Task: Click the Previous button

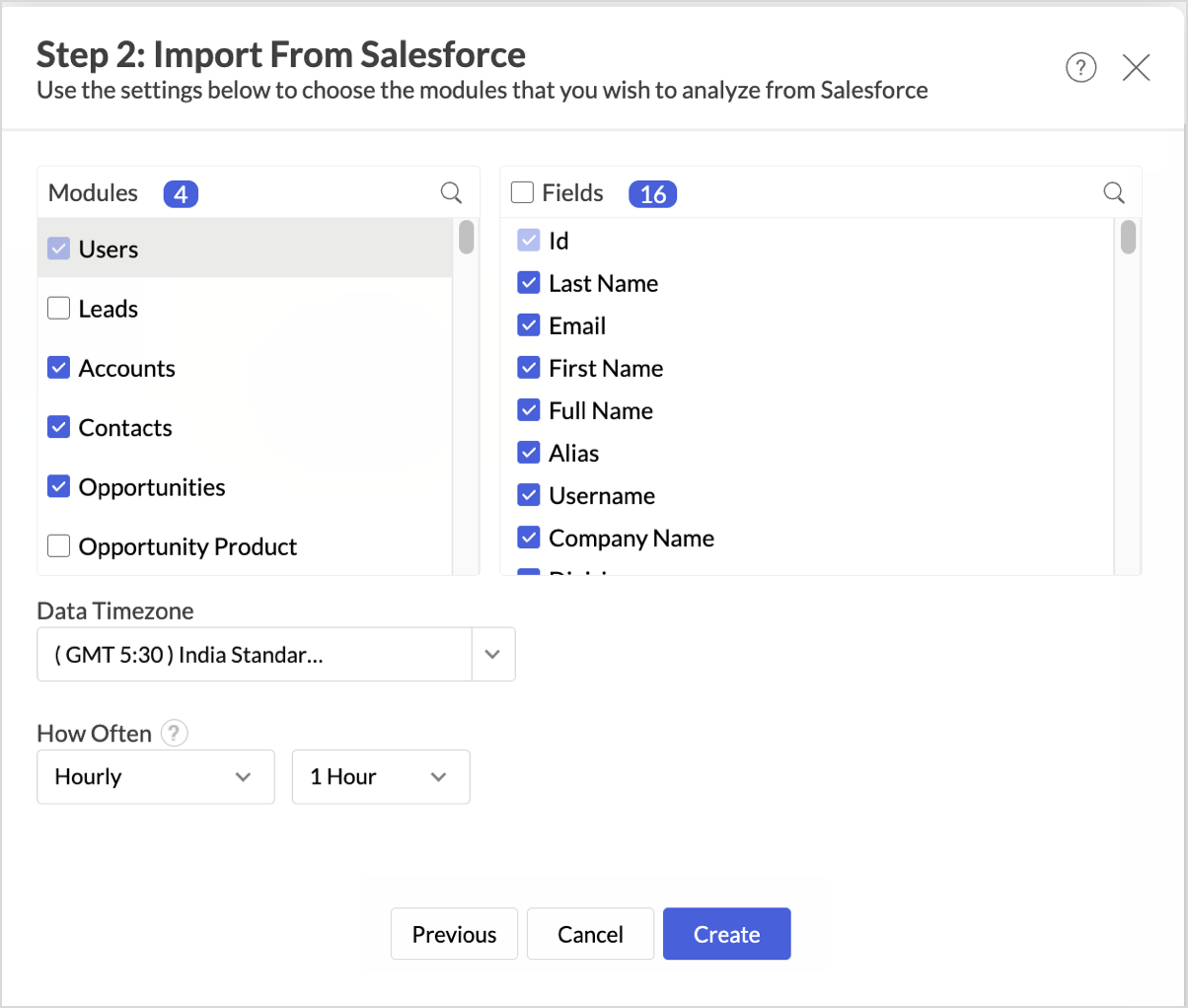Action: click(454, 934)
